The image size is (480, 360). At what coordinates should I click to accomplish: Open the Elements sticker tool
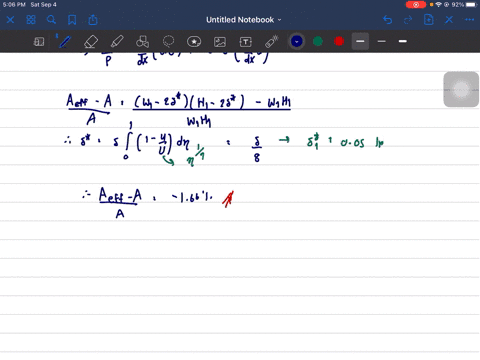[x=194, y=42]
